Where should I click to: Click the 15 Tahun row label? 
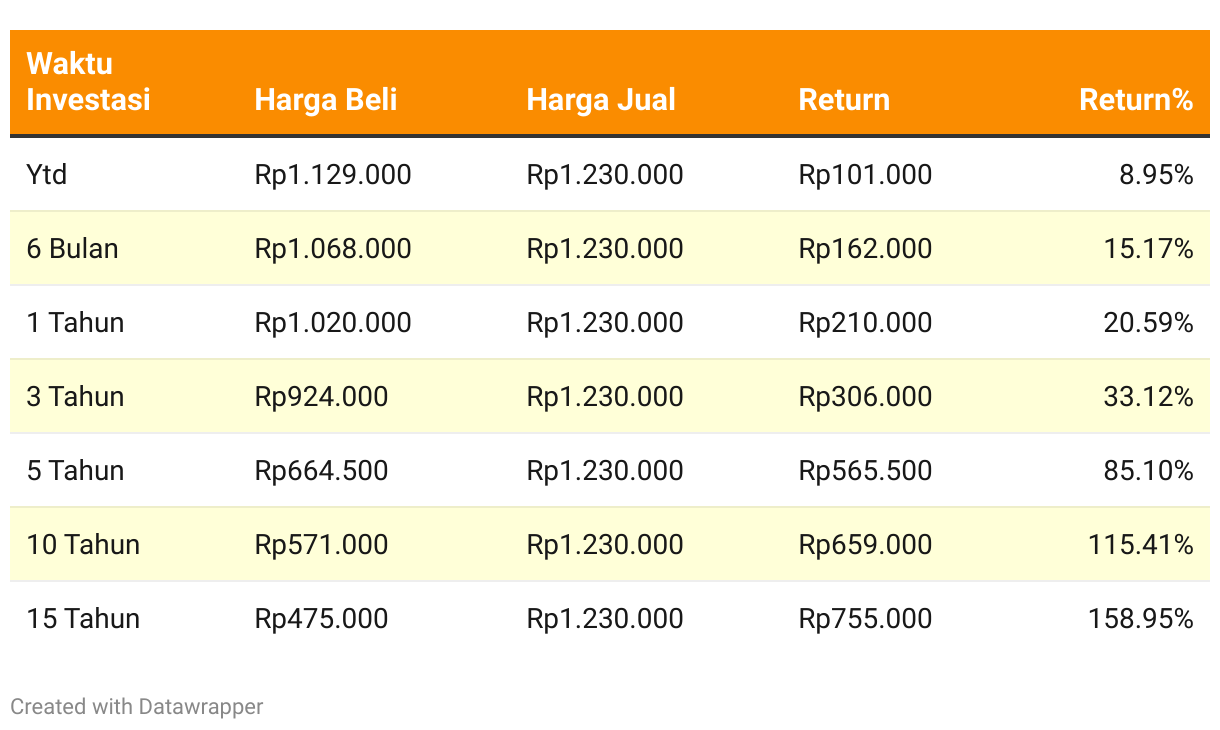pos(84,619)
